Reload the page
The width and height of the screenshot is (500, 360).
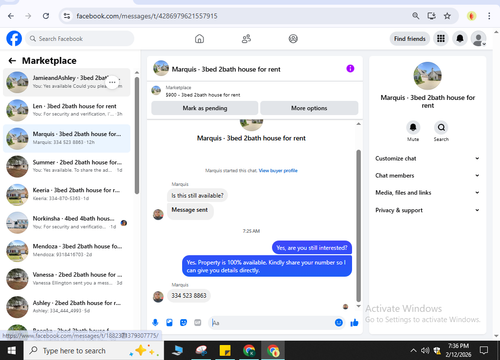coord(46,16)
